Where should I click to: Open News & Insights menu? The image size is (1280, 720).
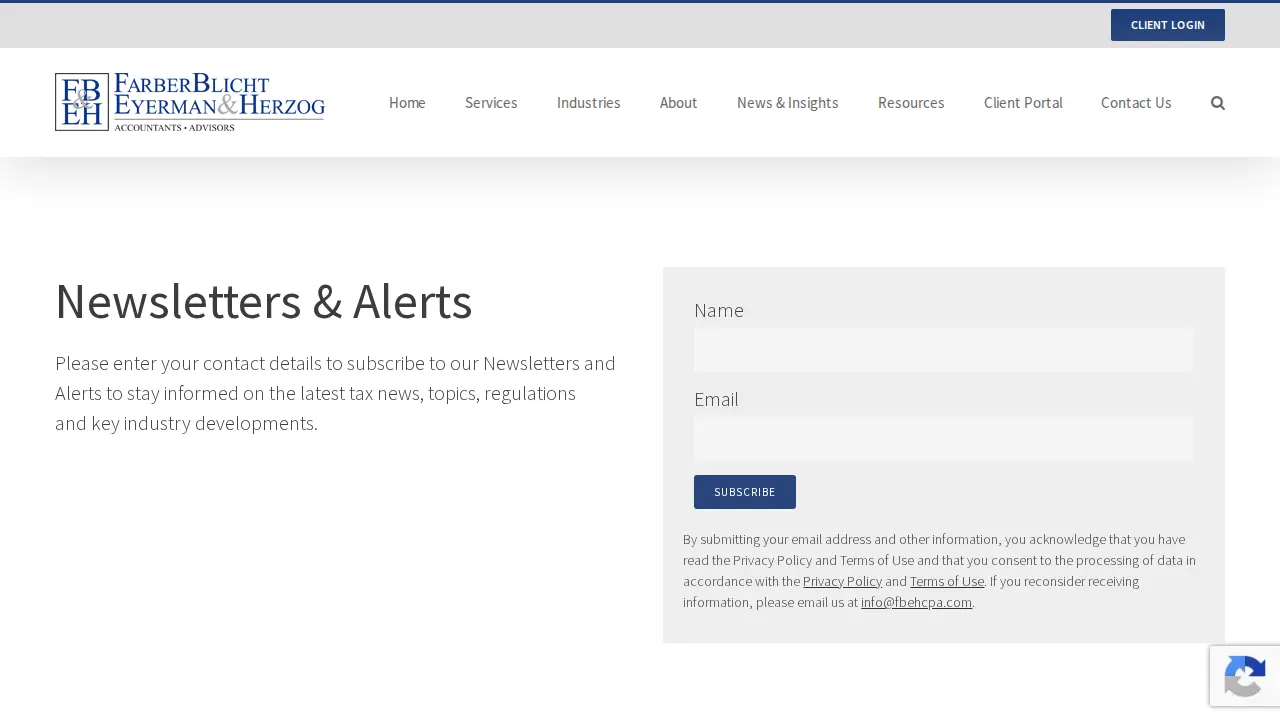pyautogui.click(x=788, y=103)
